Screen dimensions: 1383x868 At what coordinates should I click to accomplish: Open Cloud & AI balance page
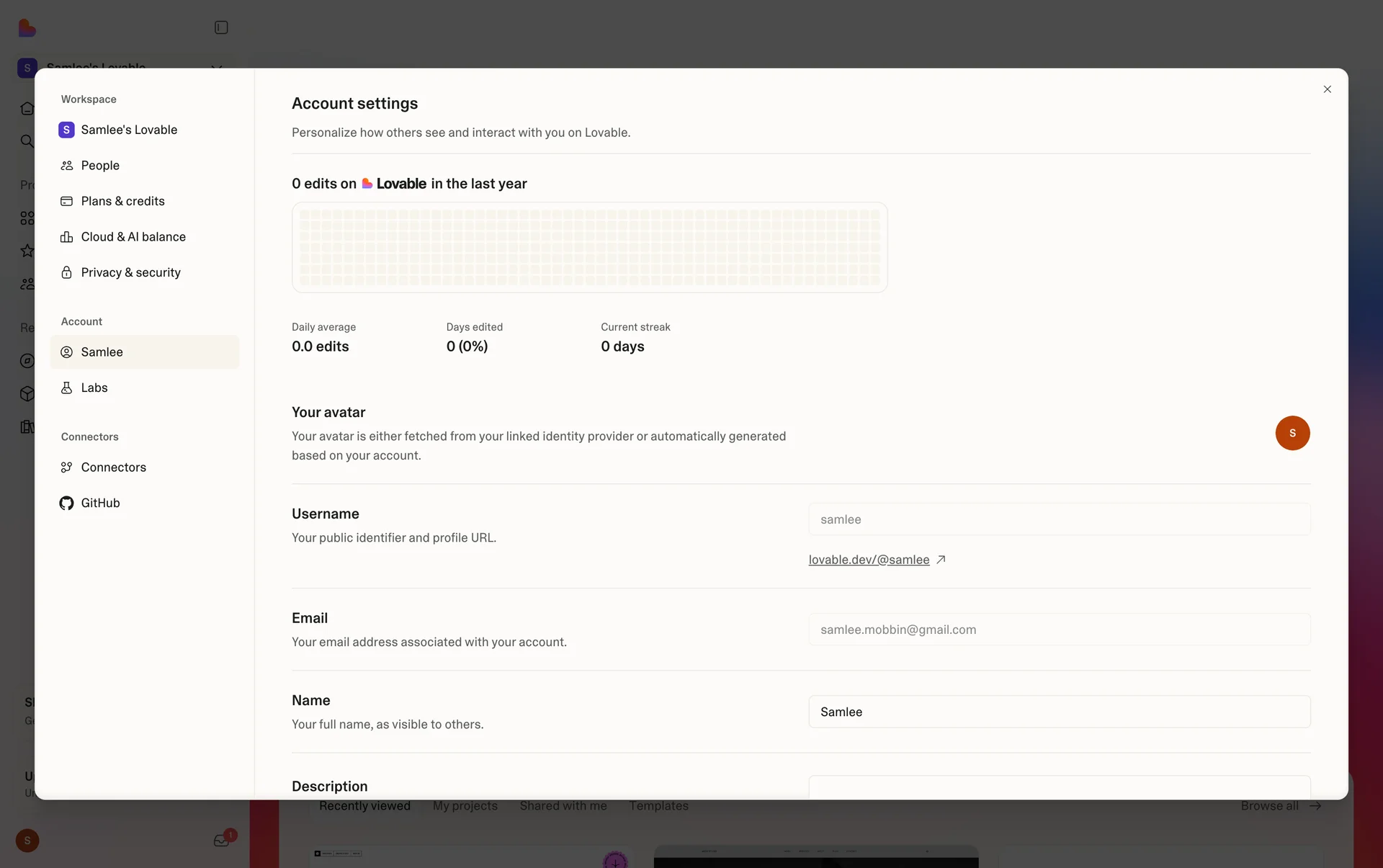pyautogui.click(x=133, y=237)
